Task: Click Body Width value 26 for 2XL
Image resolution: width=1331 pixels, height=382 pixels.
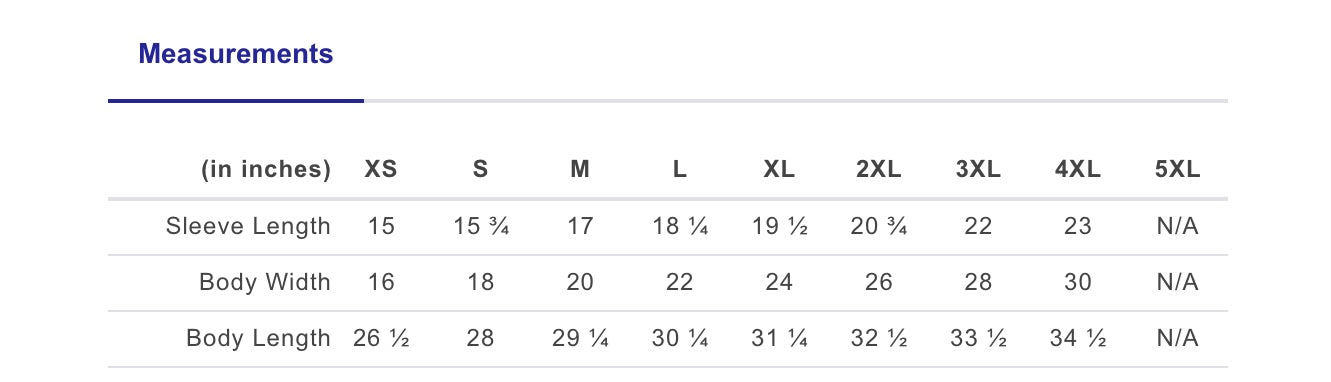Action: (879, 282)
